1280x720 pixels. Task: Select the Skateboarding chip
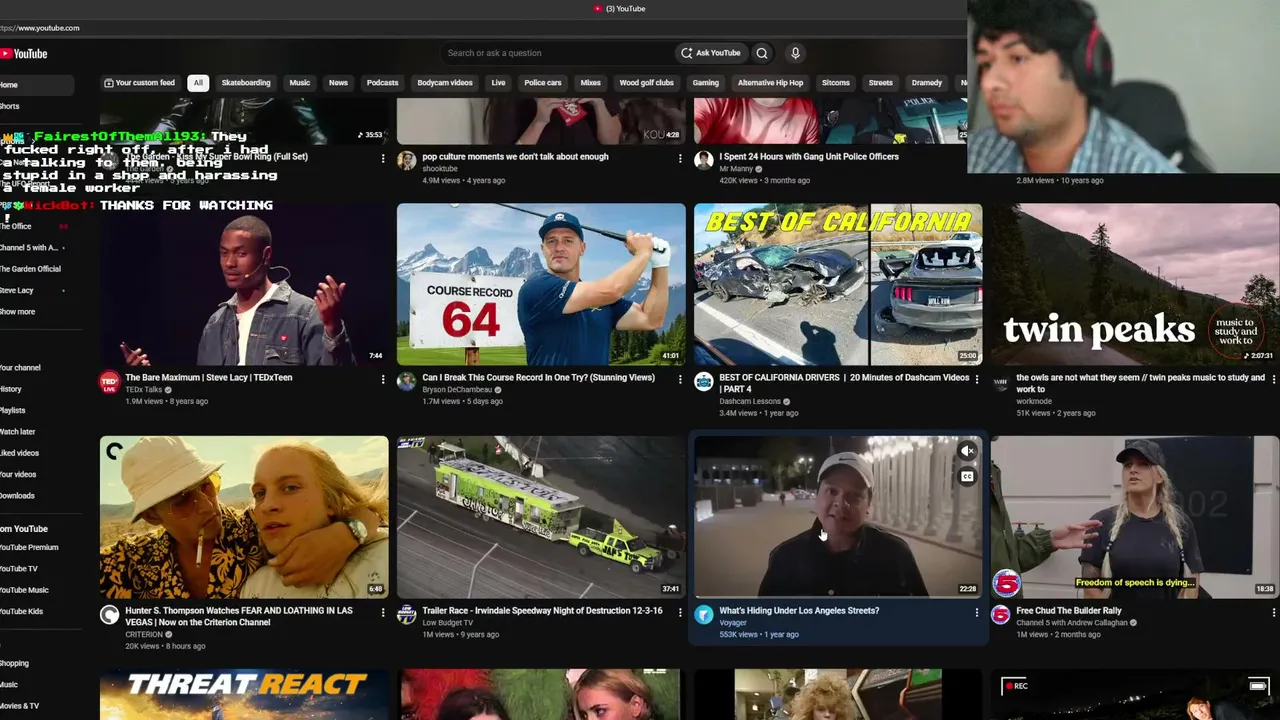pyautogui.click(x=246, y=83)
